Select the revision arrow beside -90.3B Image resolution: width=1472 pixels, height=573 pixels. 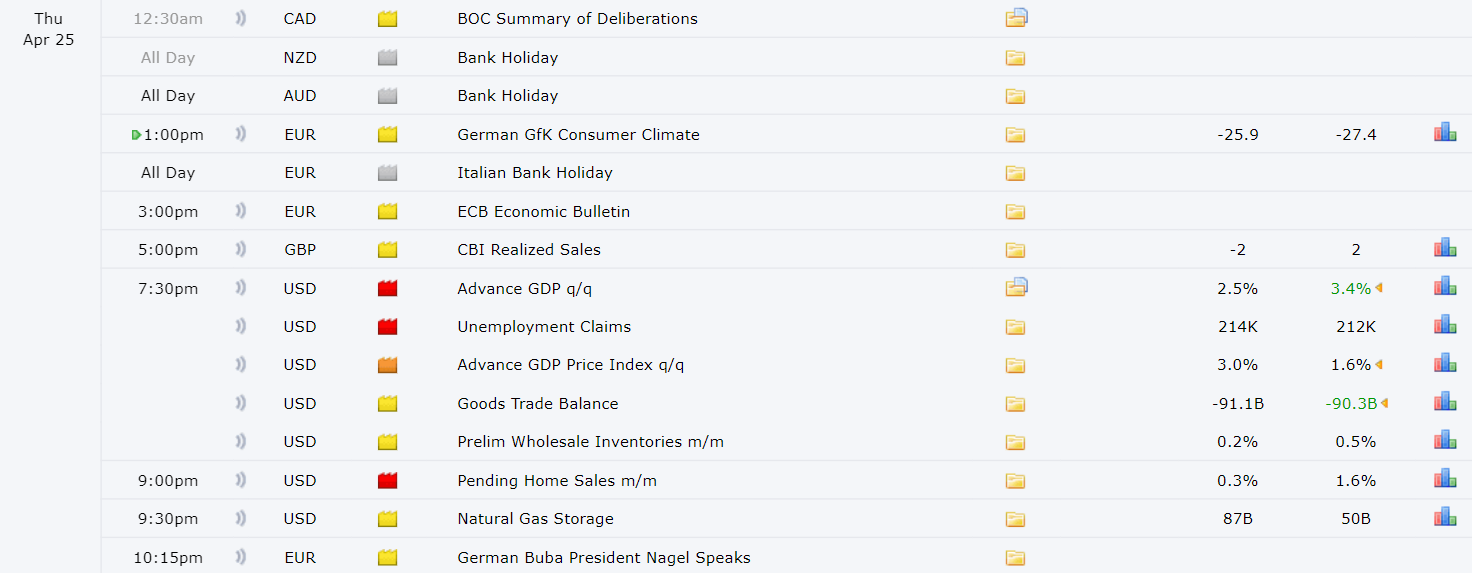coord(1384,403)
